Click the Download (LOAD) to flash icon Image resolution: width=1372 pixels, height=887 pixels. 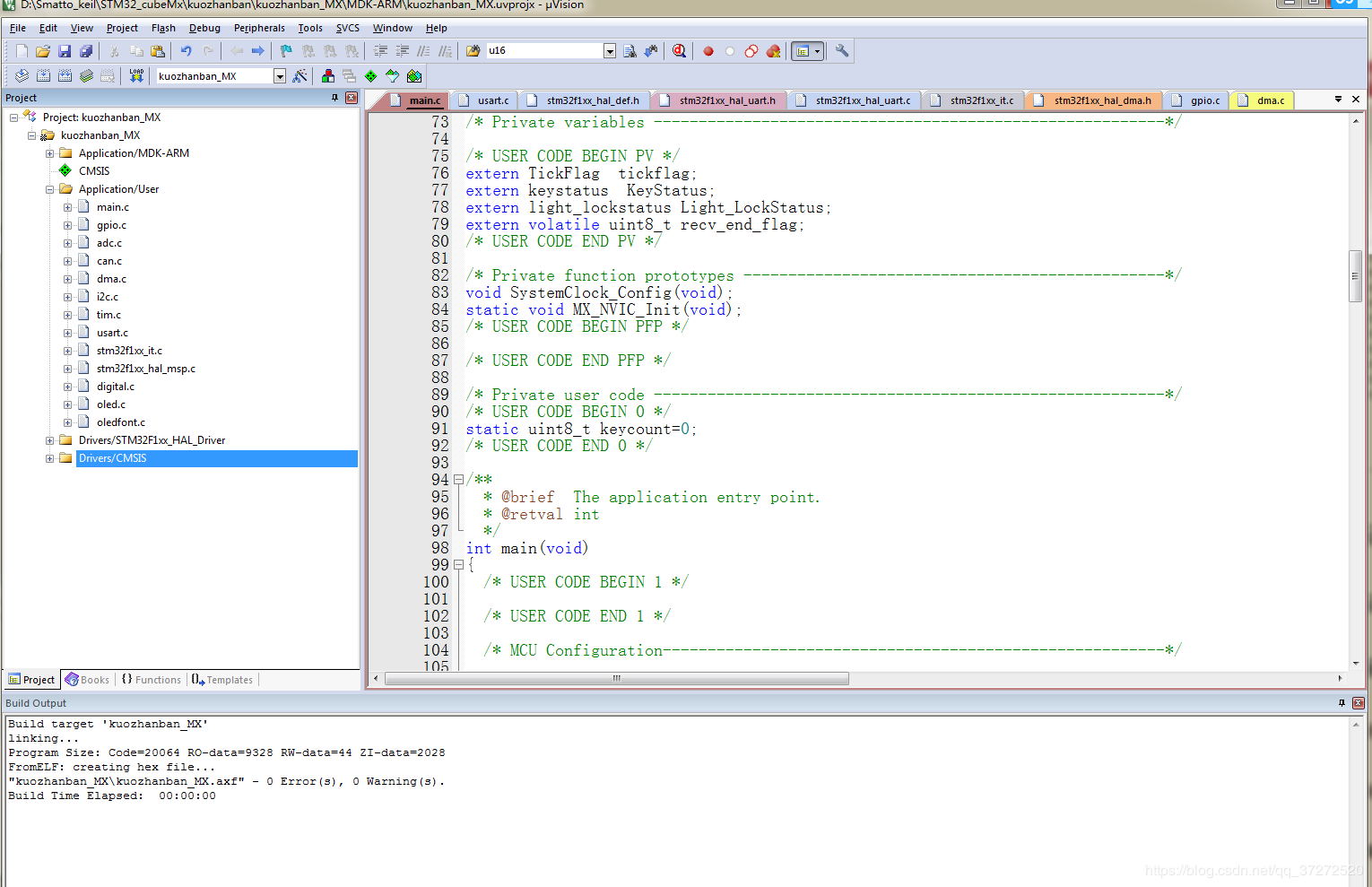click(136, 76)
